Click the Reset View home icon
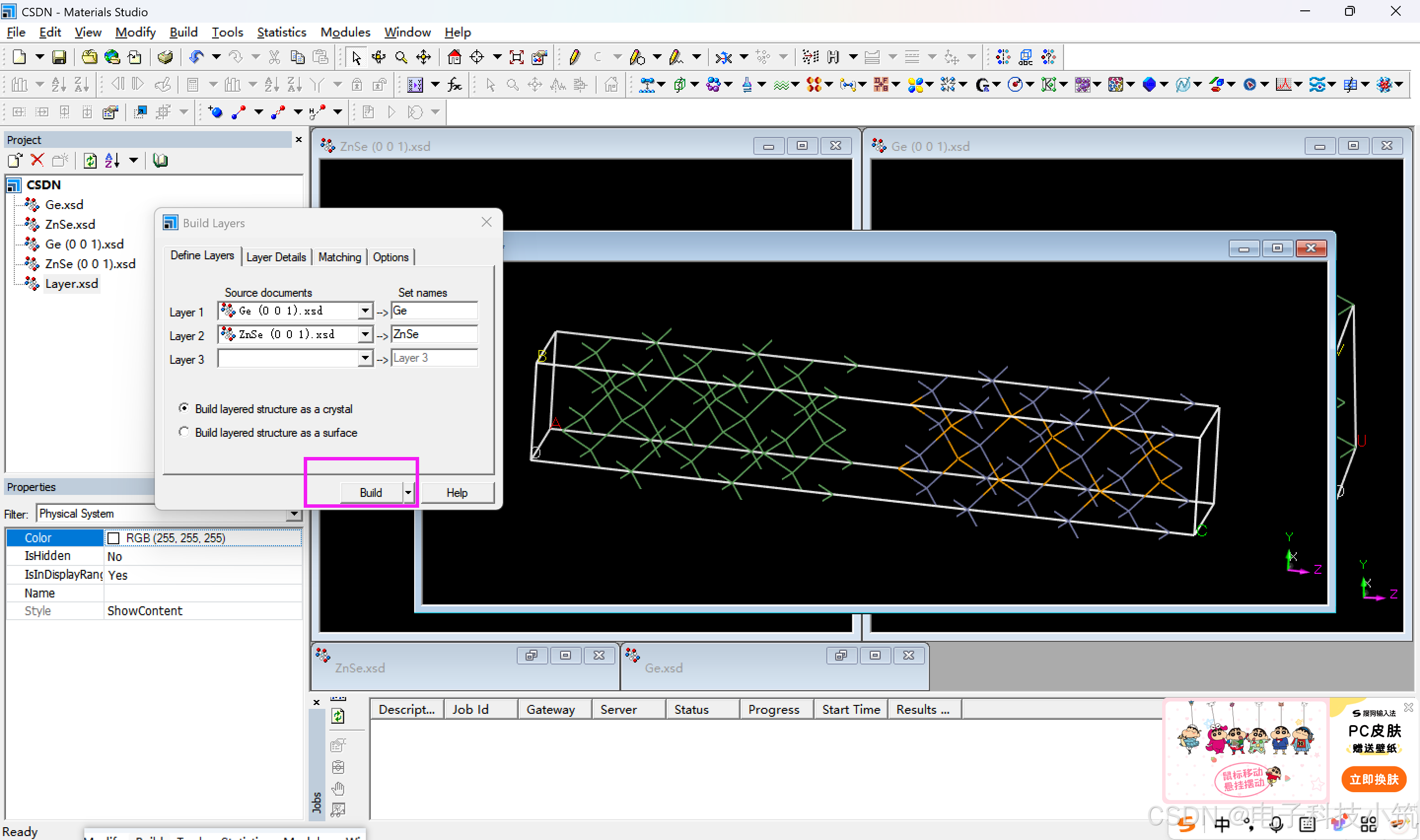Viewport: 1420px width, 840px height. point(454,57)
